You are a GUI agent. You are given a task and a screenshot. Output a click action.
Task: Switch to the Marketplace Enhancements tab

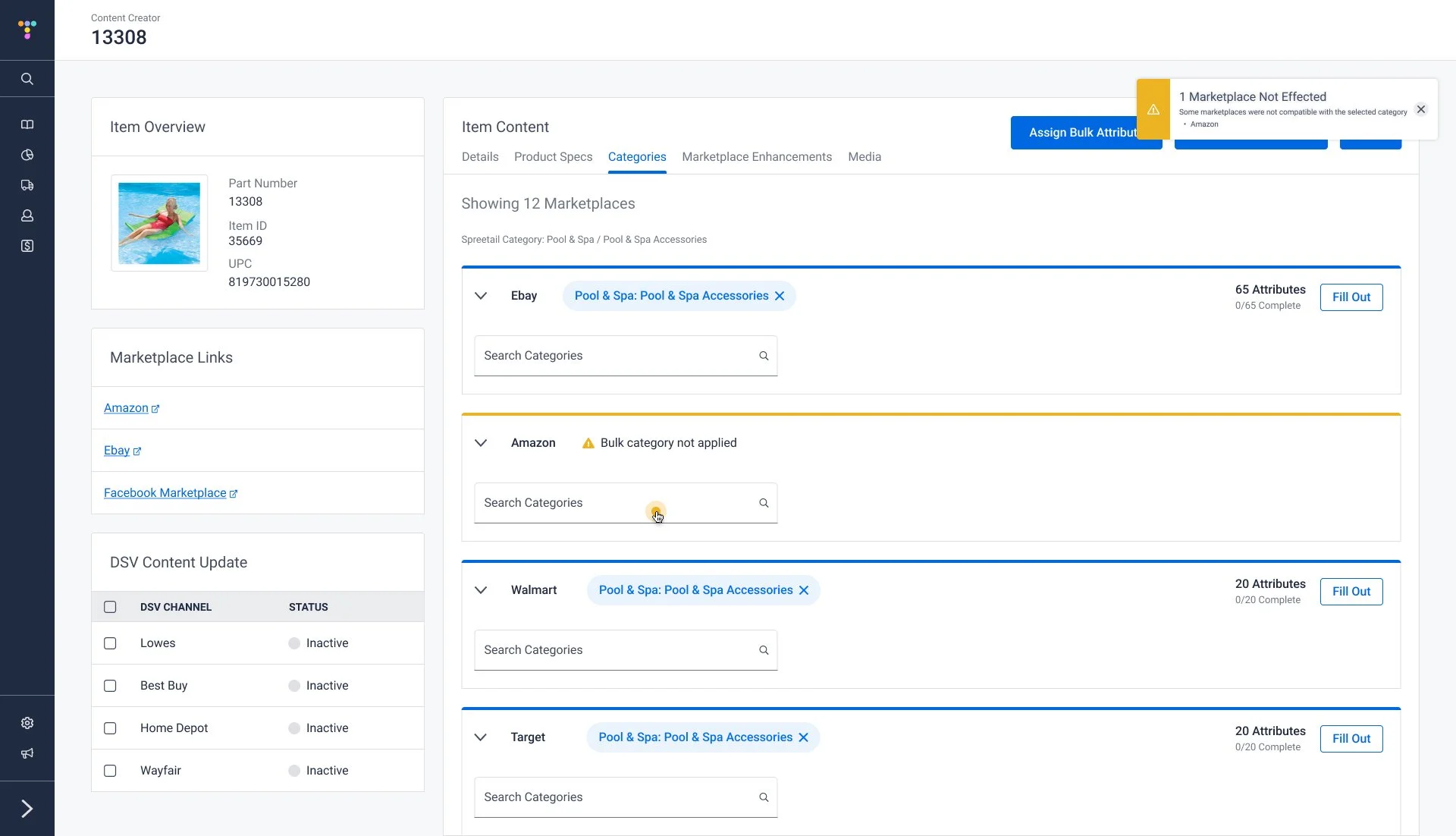click(756, 157)
